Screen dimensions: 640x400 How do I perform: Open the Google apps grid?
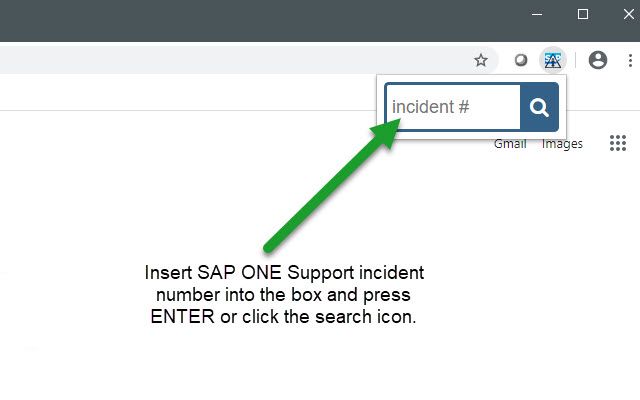[618, 143]
